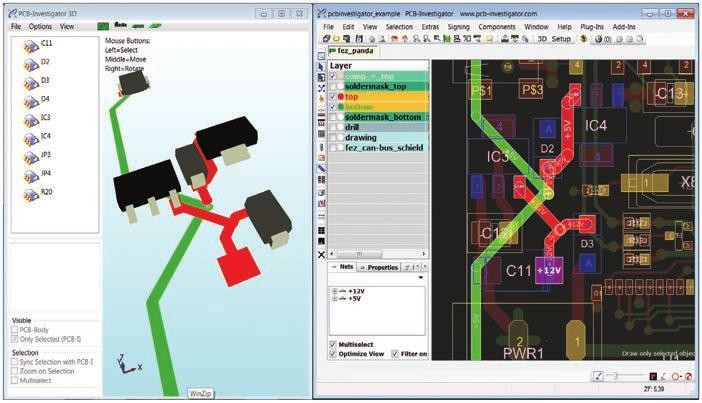
Task: Click the red color dot on top layer
Action: point(341,97)
